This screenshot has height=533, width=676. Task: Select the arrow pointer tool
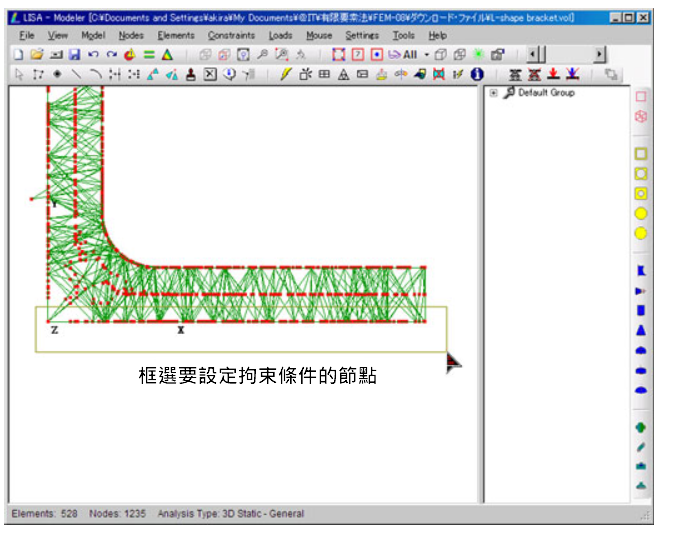[x=19, y=75]
